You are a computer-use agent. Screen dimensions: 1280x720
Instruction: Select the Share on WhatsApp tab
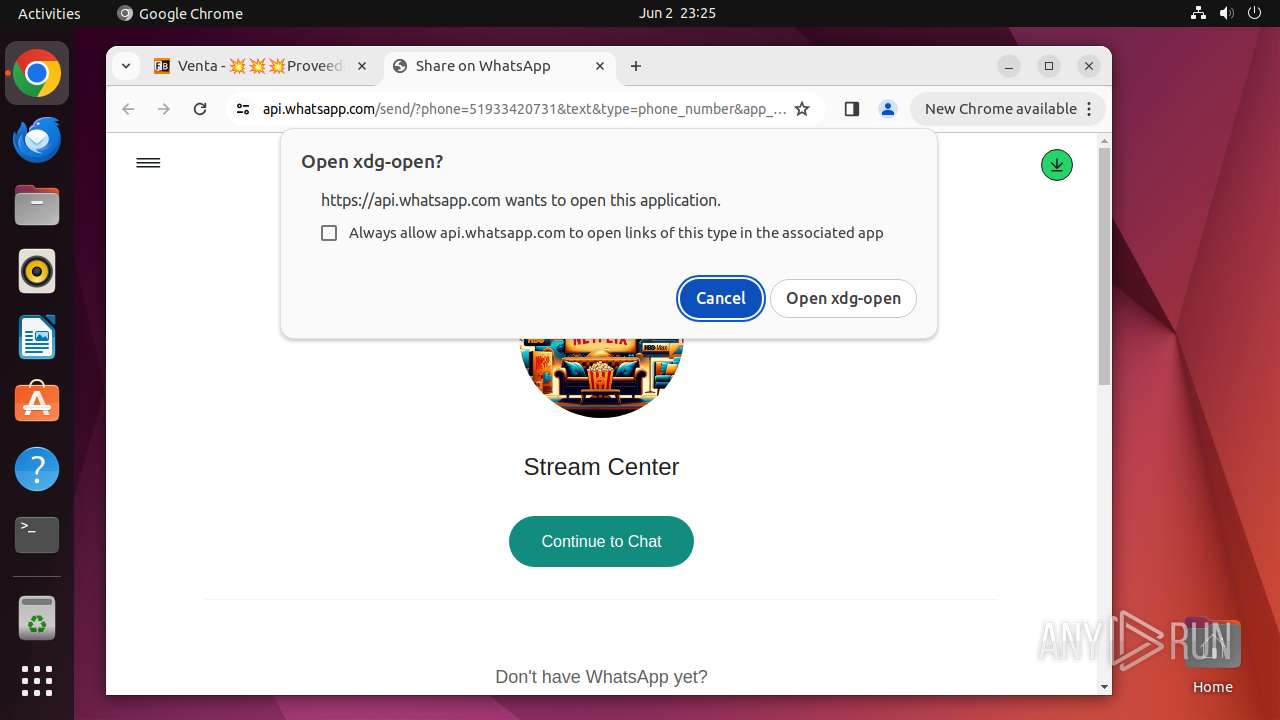coord(500,66)
